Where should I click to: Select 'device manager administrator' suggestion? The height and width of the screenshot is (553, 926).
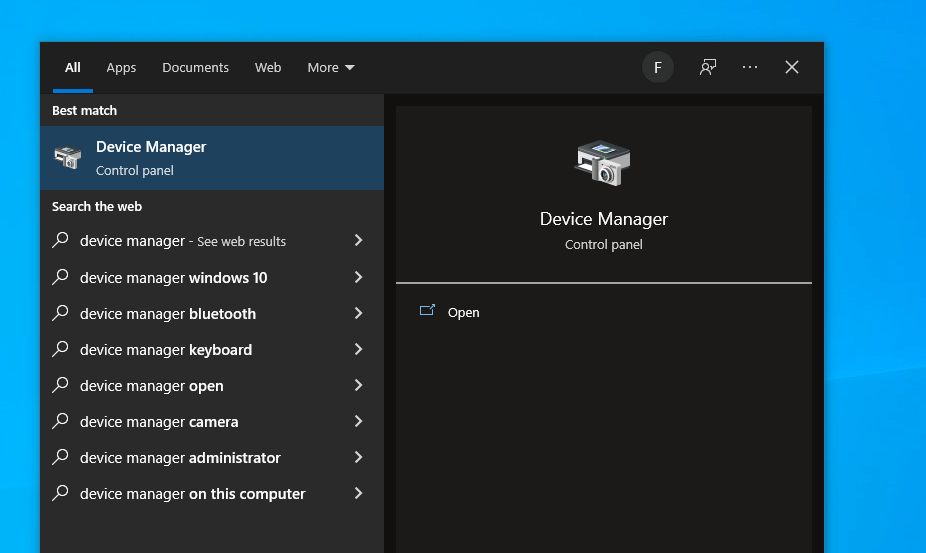click(212, 457)
